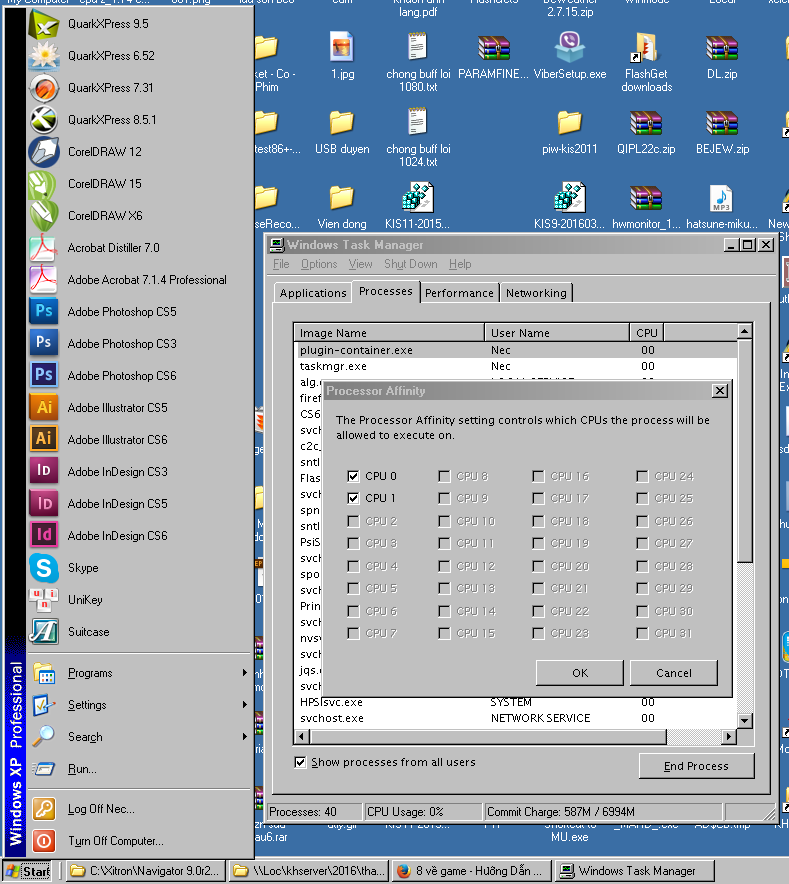
Task: Confirm Processor Affinity with OK
Action: [x=579, y=673]
